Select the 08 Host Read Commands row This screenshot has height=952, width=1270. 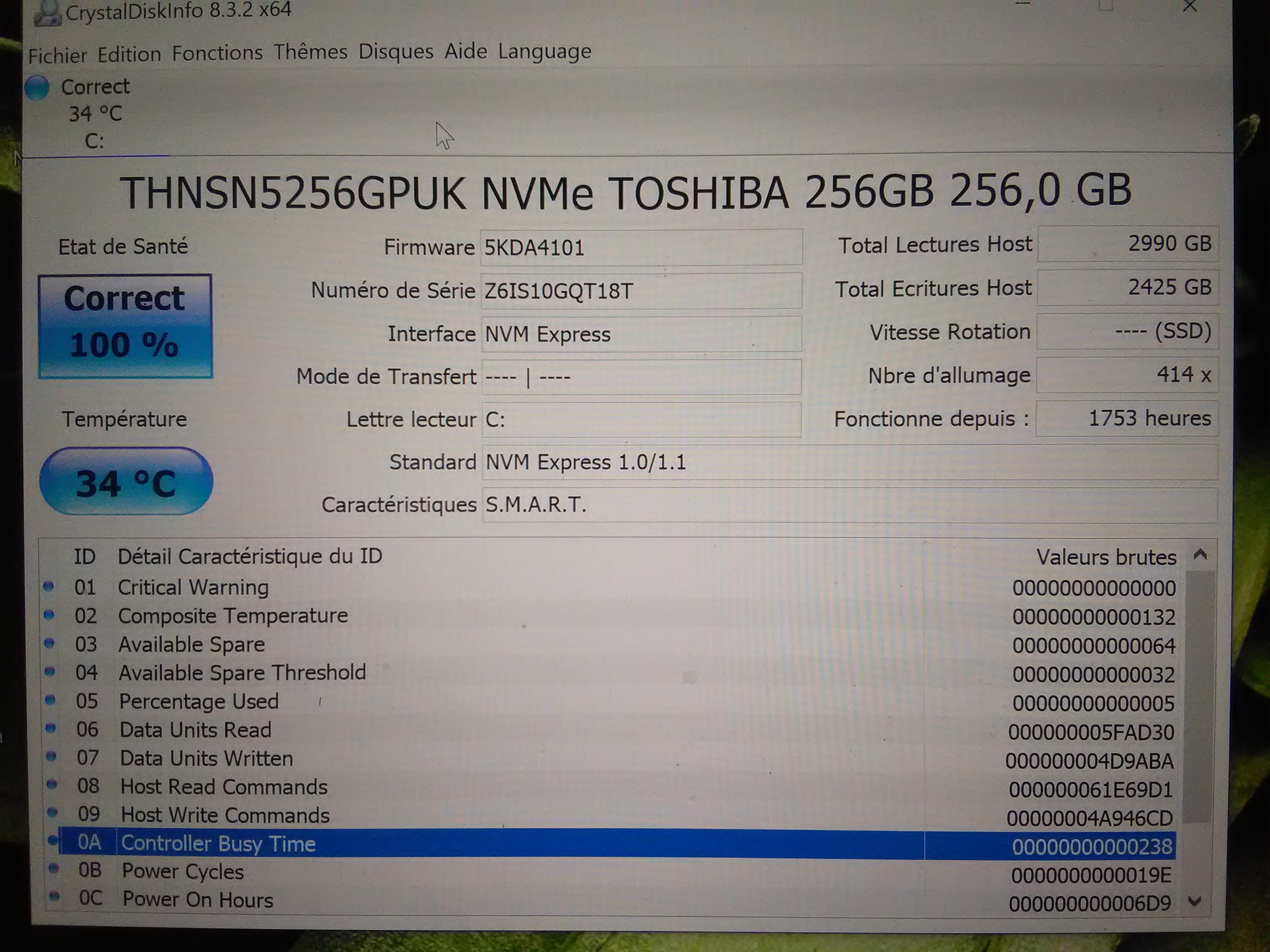(610, 788)
